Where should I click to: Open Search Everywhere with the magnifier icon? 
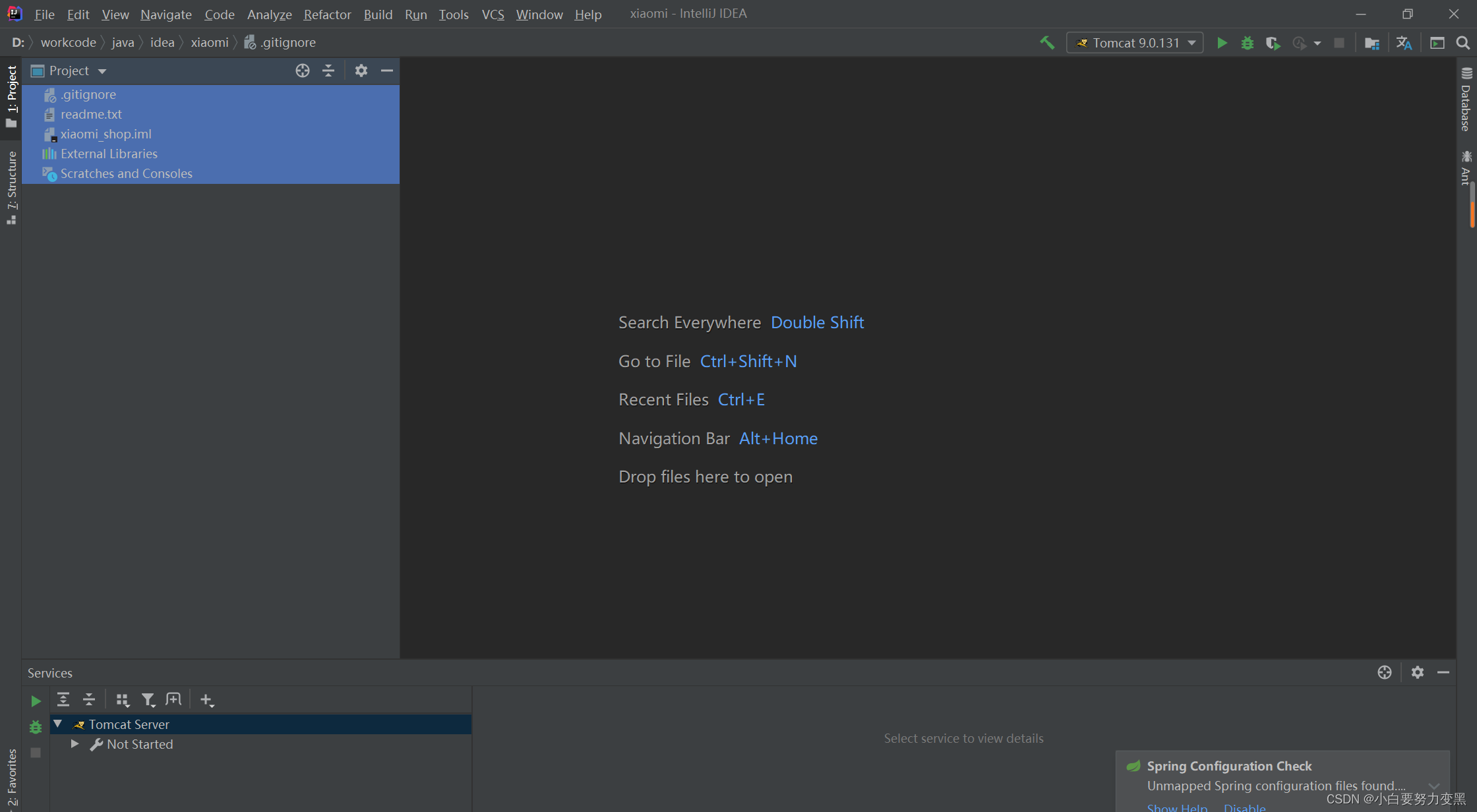[x=1462, y=43]
